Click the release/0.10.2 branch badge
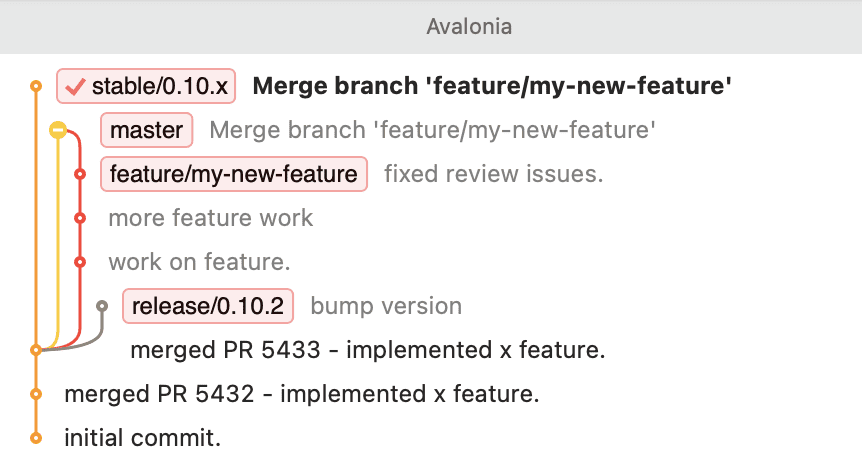 (x=207, y=306)
